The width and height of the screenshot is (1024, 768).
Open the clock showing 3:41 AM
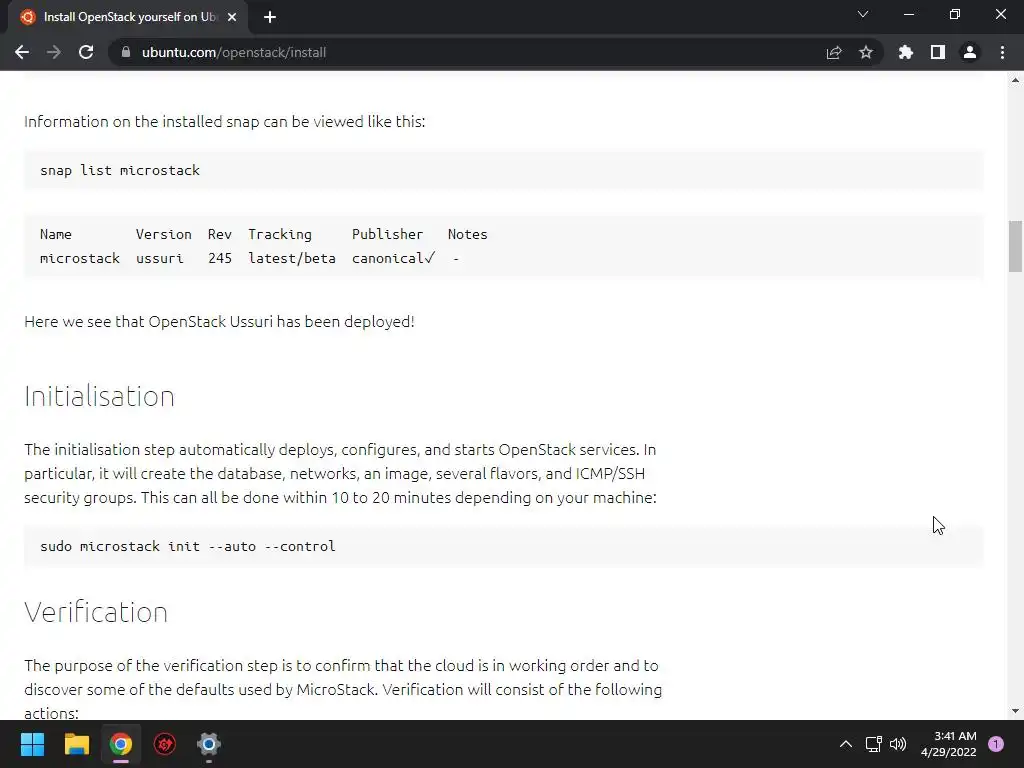[949, 744]
